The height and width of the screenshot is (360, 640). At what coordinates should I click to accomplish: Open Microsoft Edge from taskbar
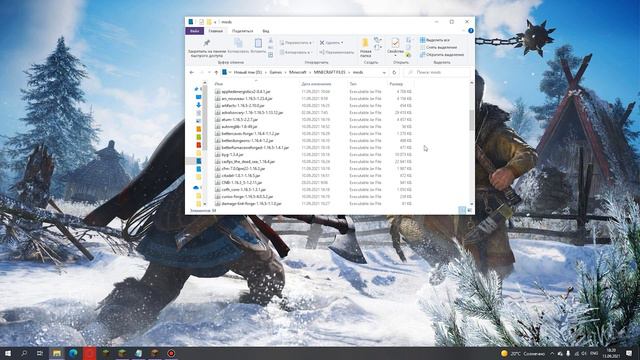coord(73,353)
